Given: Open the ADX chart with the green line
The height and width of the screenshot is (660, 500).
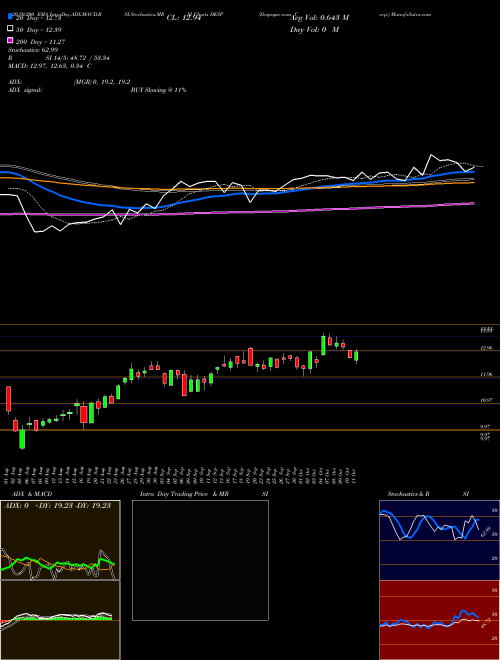Looking at the screenshot, I should [60, 540].
